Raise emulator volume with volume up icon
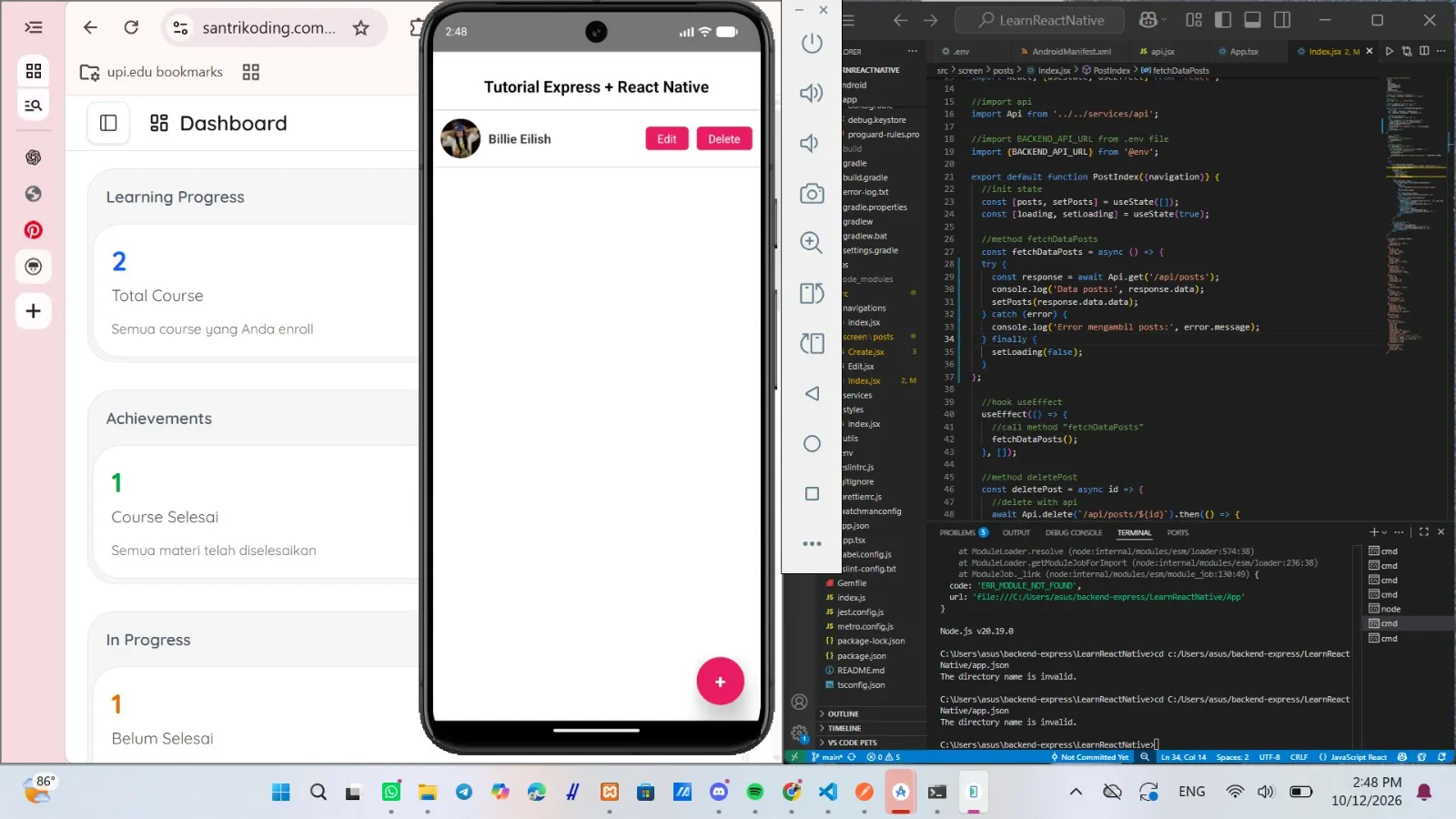This screenshot has width=1456, height=819. pyautogui.click(x=812, y=93)
